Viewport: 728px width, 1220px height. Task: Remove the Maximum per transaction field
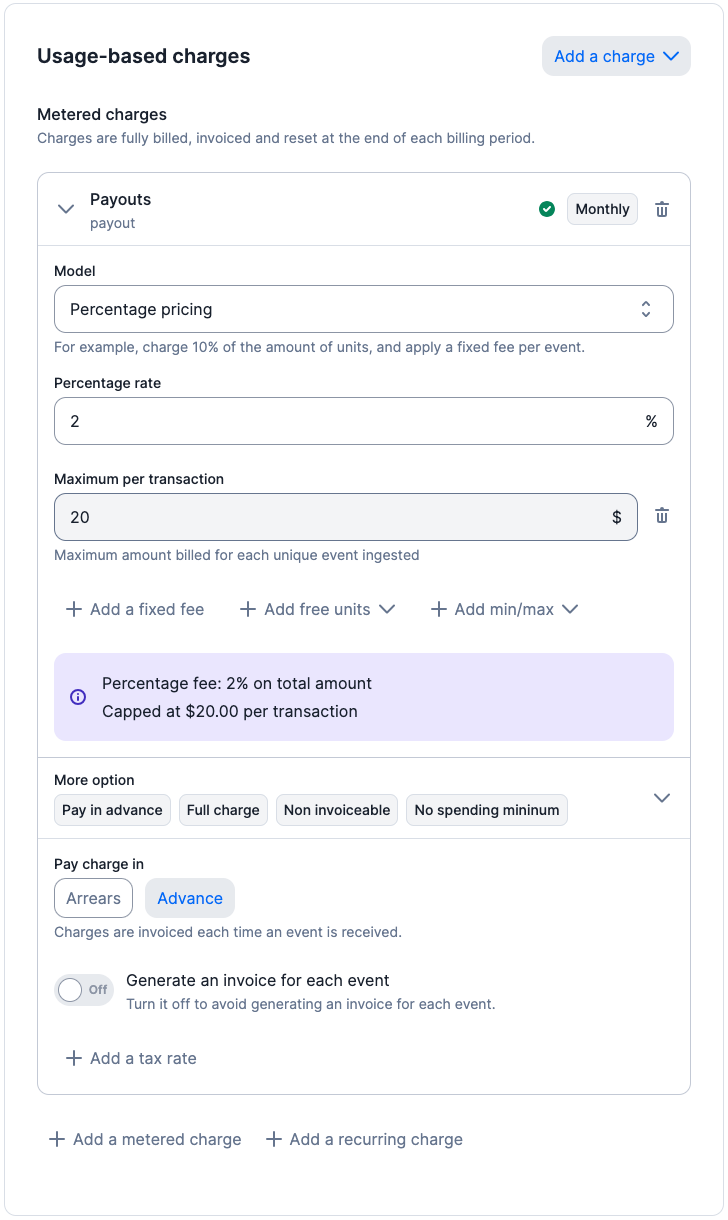tap(662, 516)
